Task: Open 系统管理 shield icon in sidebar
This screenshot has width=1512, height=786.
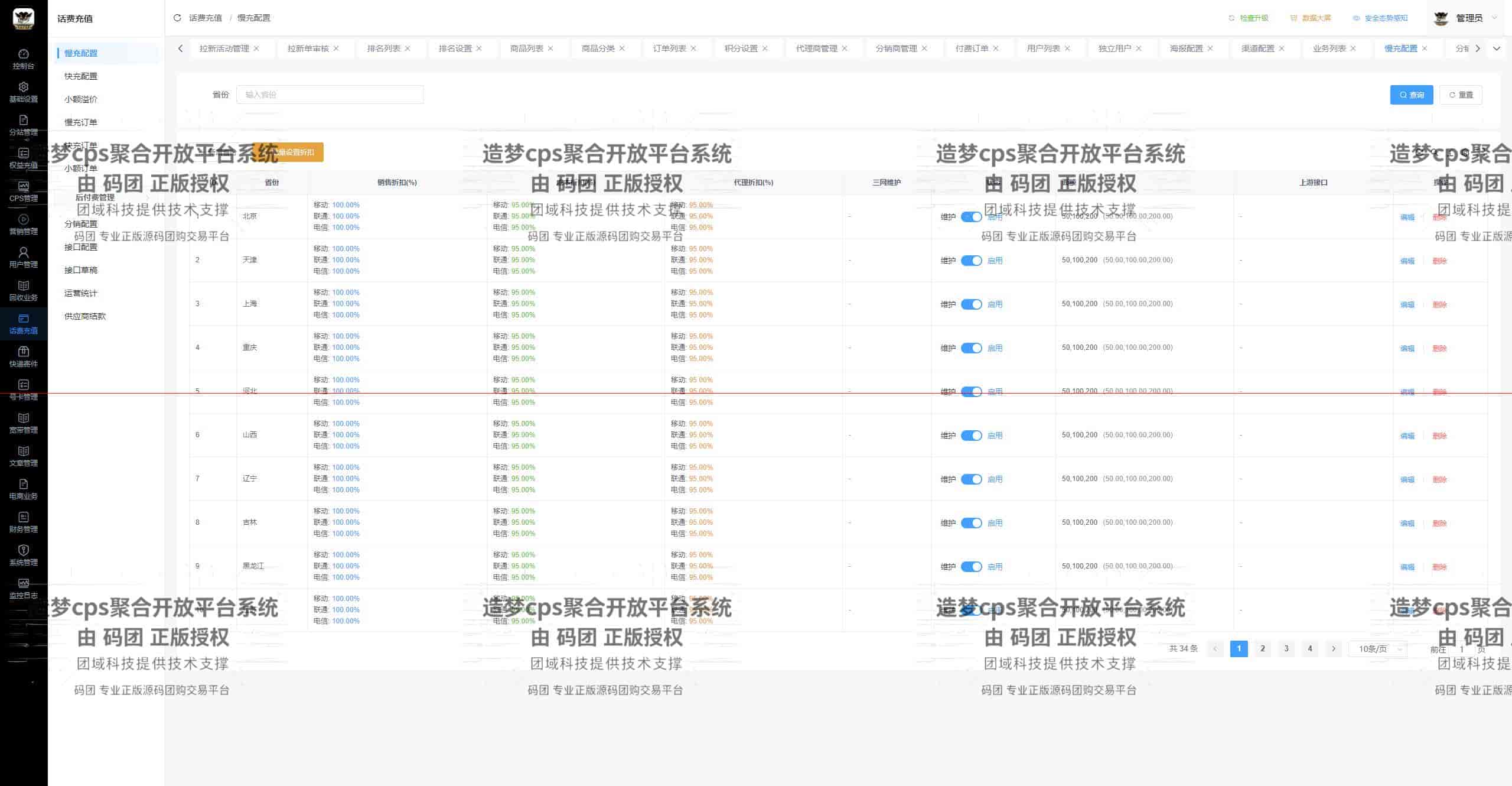Action: pos(24,556)
